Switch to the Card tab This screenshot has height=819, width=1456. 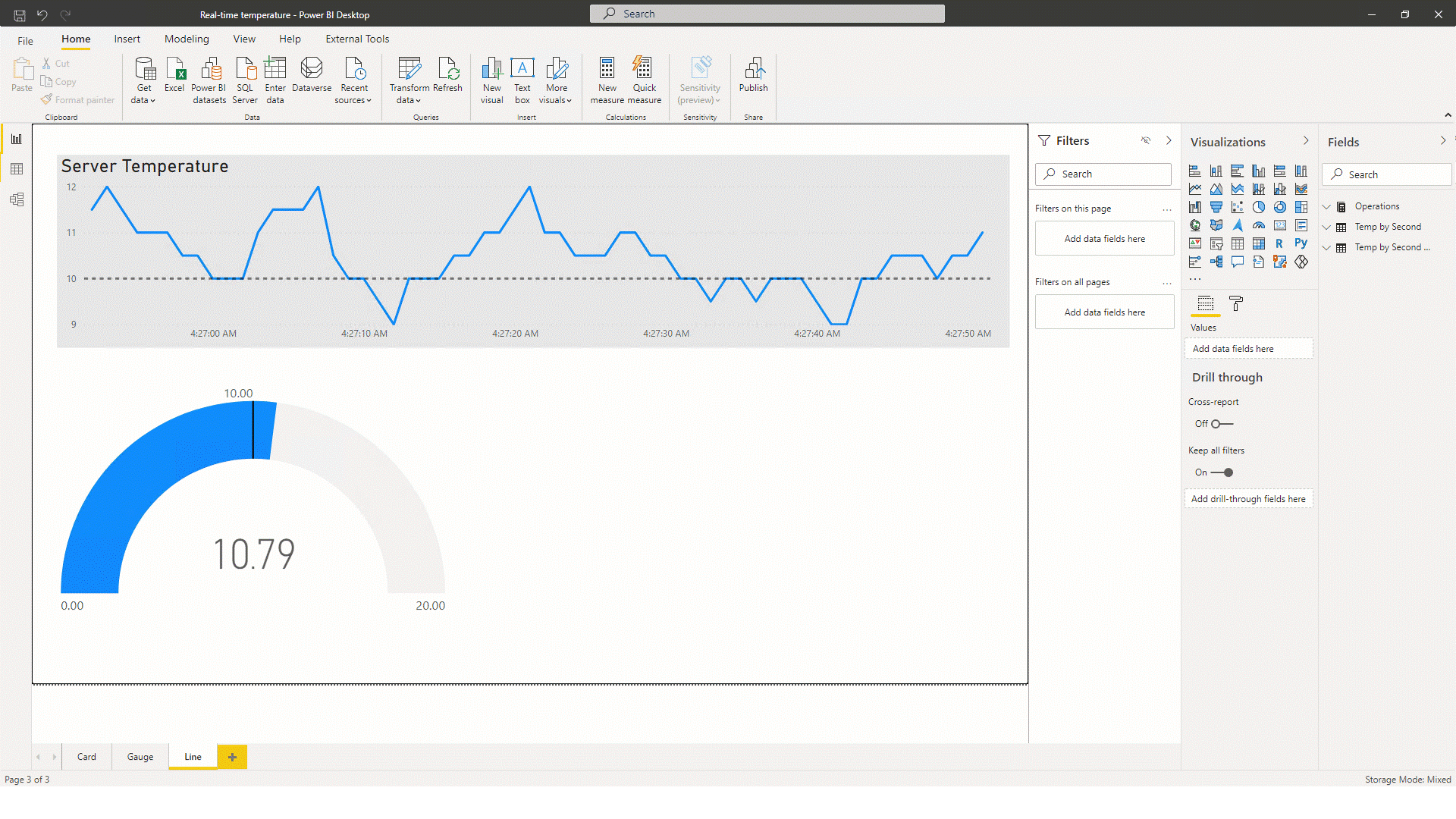[x=88, y=757]
